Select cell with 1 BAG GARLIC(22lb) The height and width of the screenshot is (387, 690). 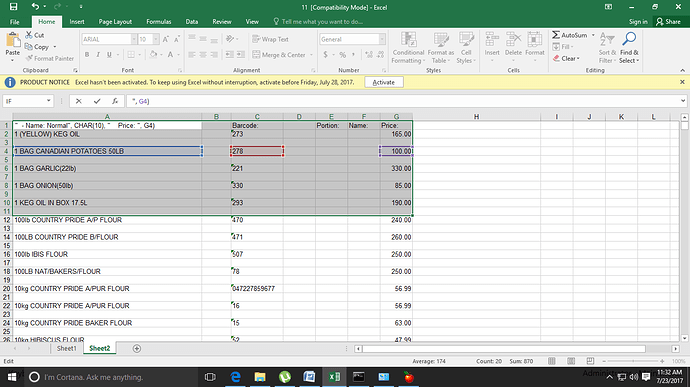click(x=107, y=168)
